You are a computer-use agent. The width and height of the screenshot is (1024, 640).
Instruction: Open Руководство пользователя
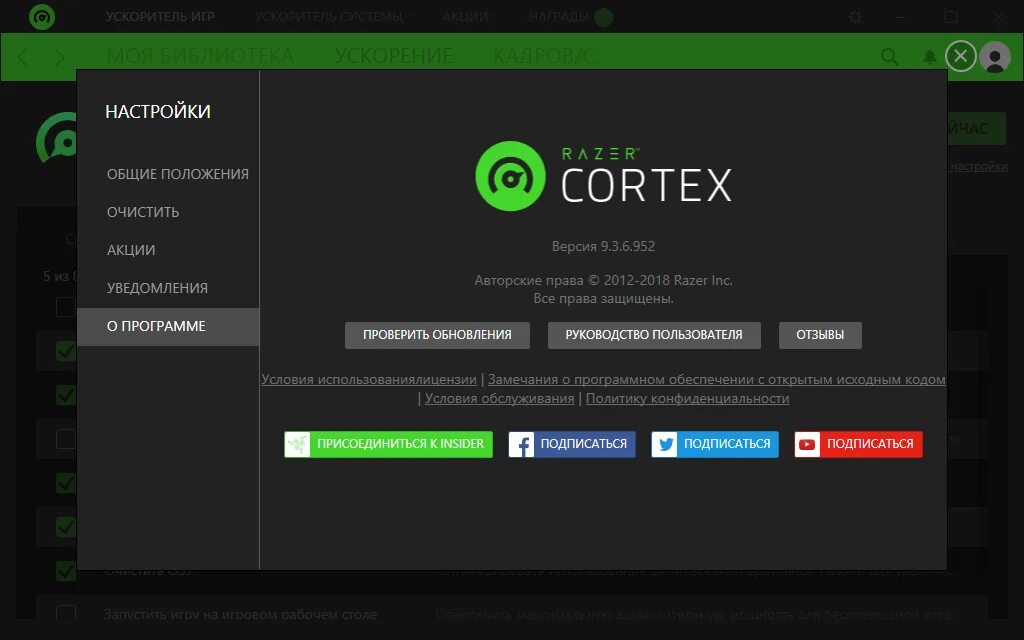click(x=654, y=335)
